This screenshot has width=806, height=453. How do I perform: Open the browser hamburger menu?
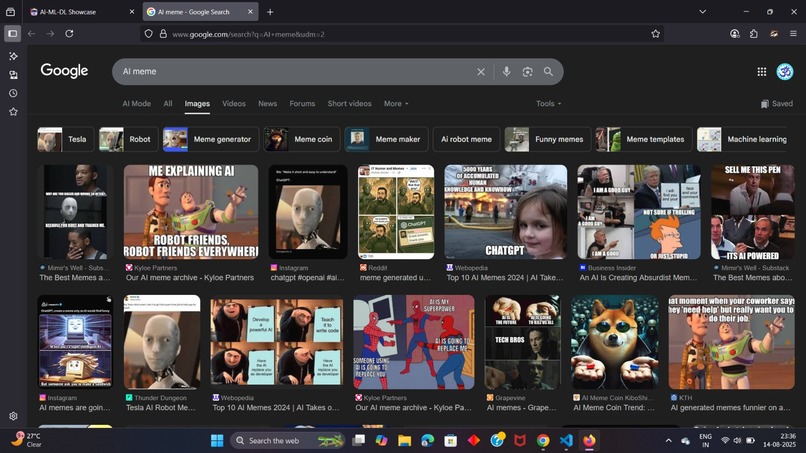tap(793, 34)
